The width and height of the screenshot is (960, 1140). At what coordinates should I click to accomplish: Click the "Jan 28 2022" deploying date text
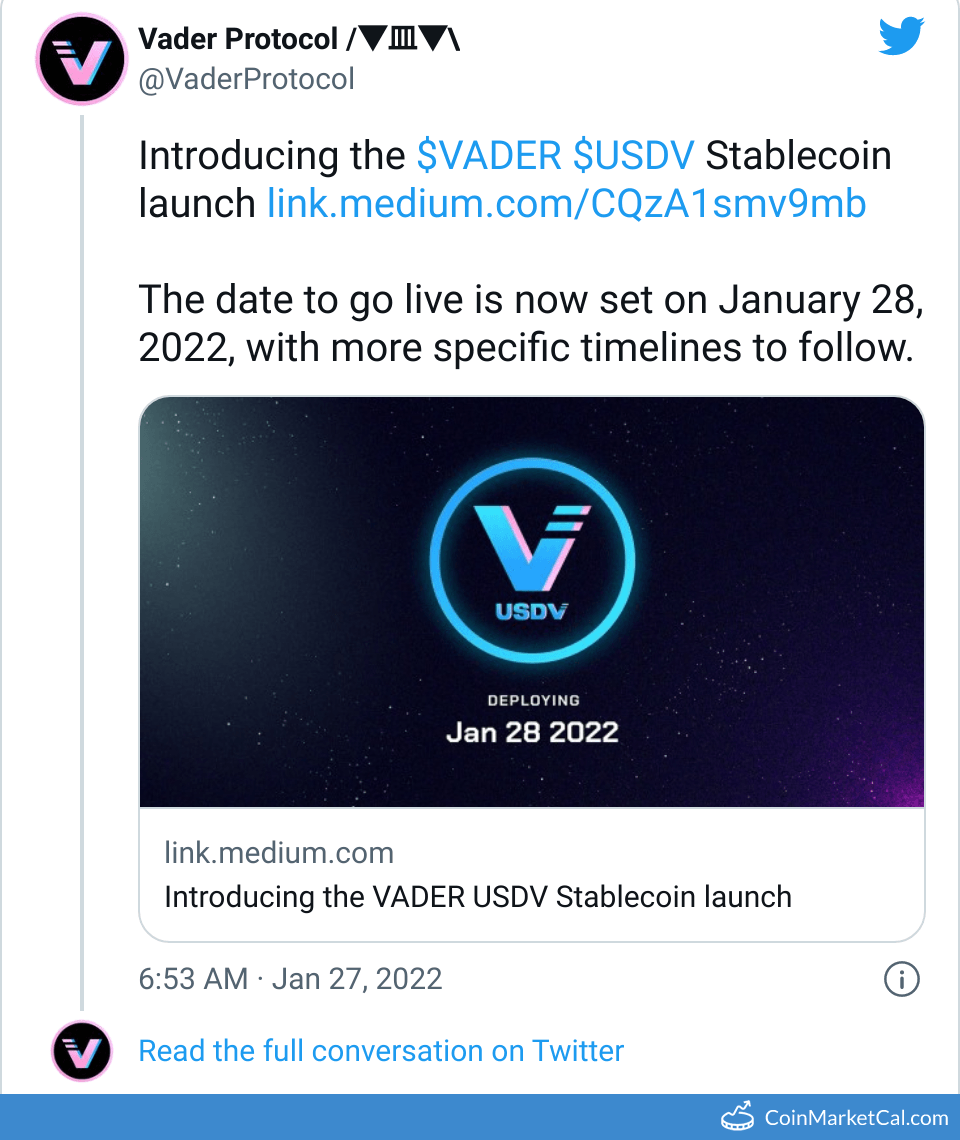[532, 731]
